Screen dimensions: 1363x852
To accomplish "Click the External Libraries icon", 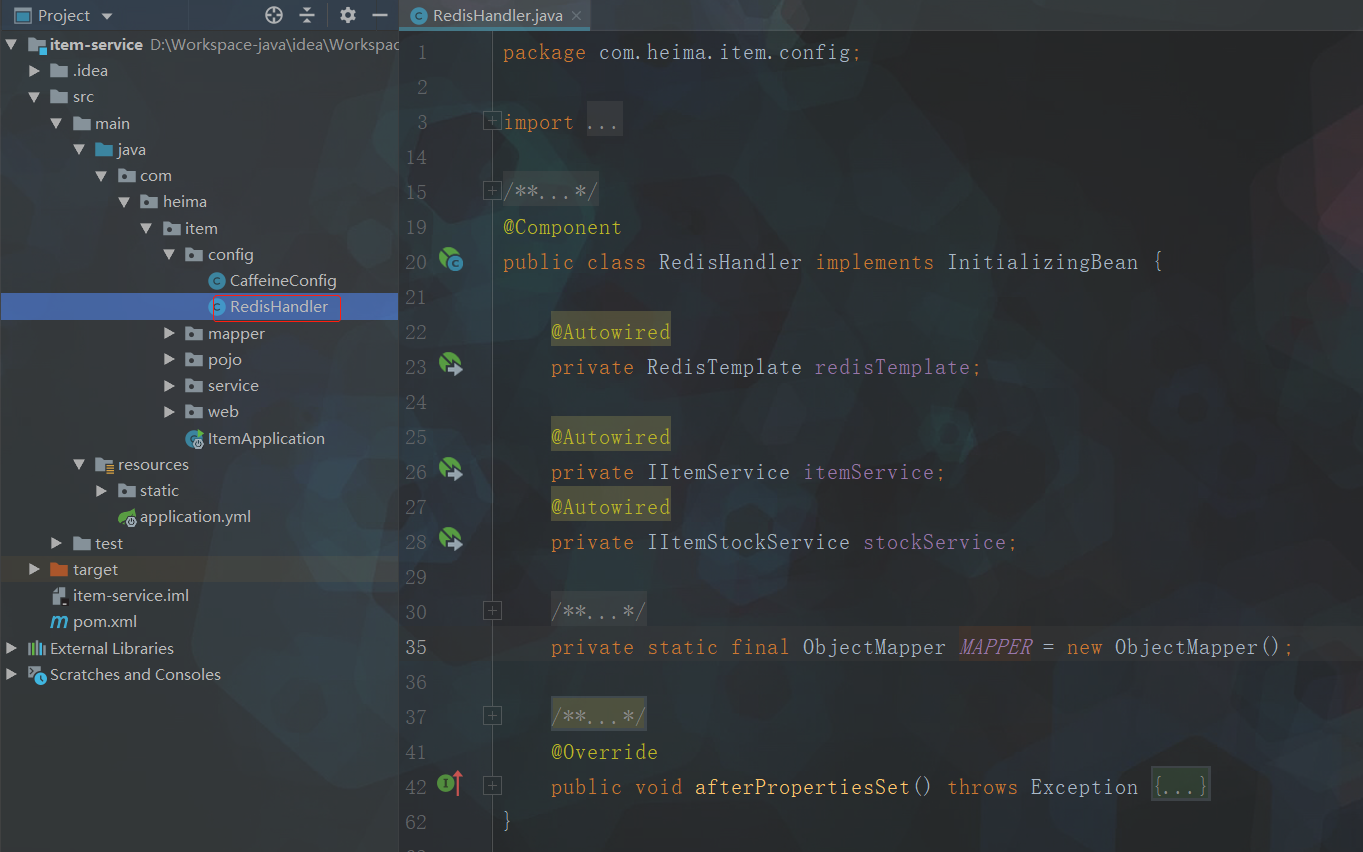I will [37, 649].
